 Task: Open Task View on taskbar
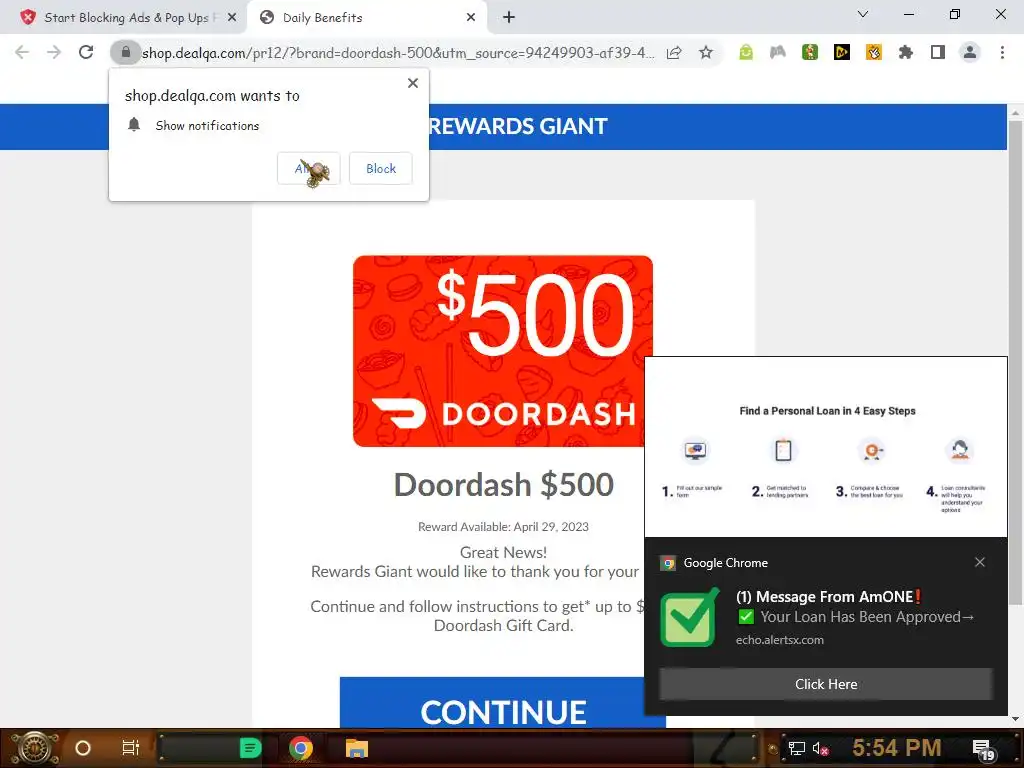point(131,748)
